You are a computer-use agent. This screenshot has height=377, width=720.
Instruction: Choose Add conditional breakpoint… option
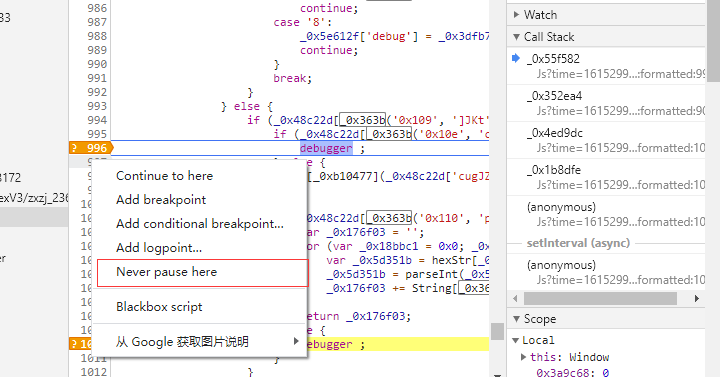[x=200, y=224]
